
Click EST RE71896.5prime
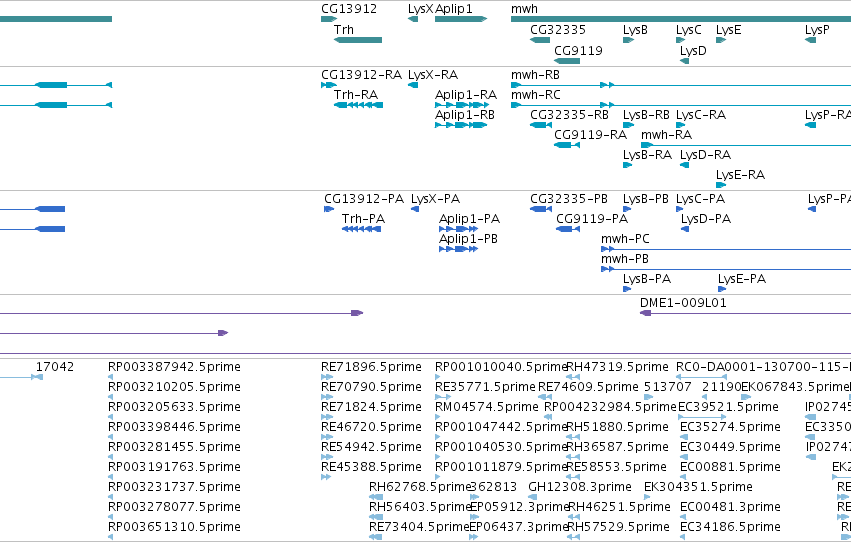[x=371, y=367]
